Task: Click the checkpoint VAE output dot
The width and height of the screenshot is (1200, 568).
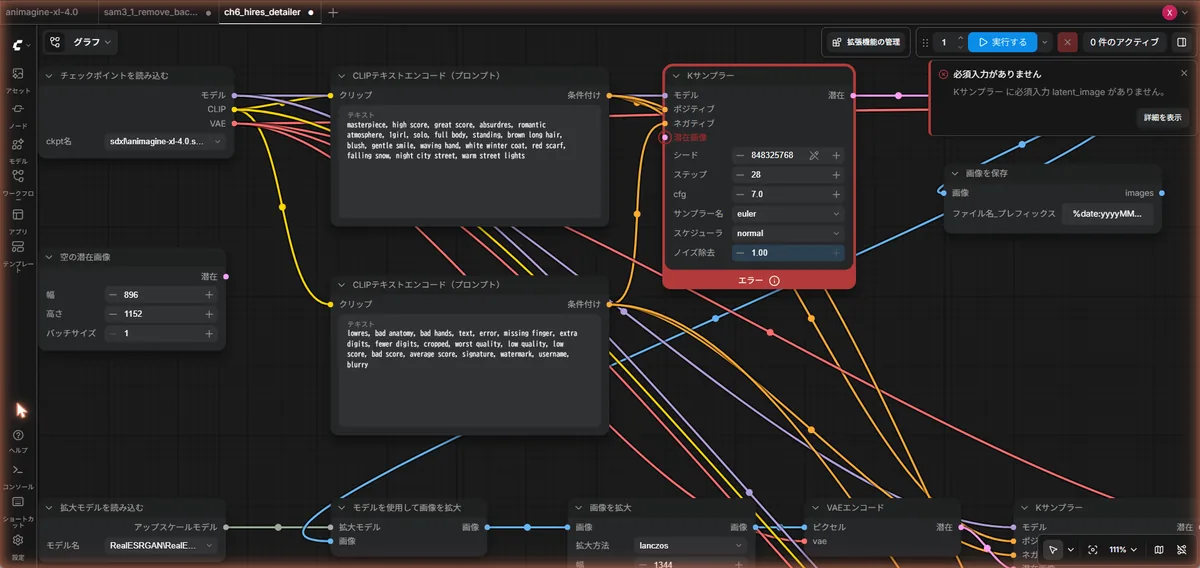Action: coord(234,123)
